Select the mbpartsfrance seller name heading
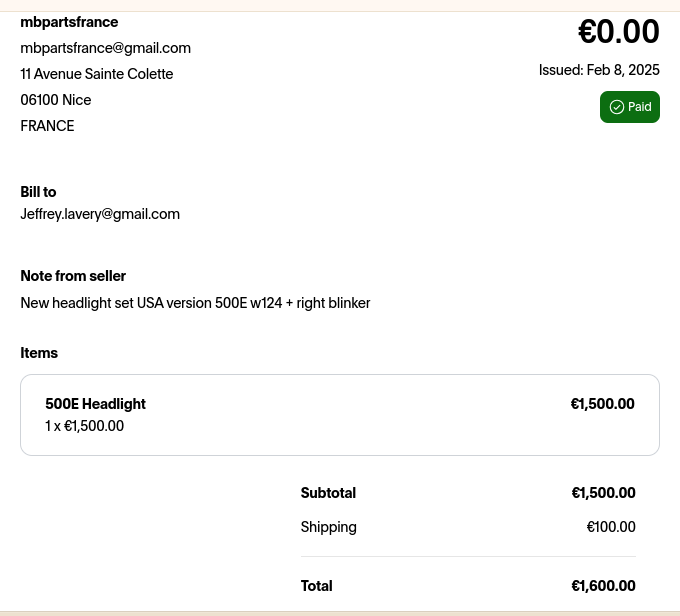The image size is (680, 616). click(x=69, y=22)
